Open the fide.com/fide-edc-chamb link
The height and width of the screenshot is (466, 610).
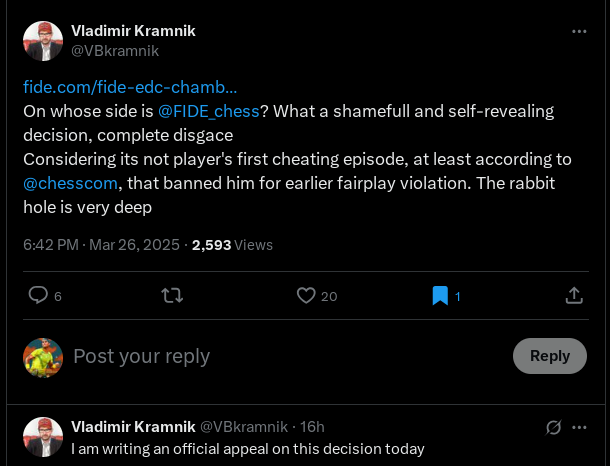(130, 87)
